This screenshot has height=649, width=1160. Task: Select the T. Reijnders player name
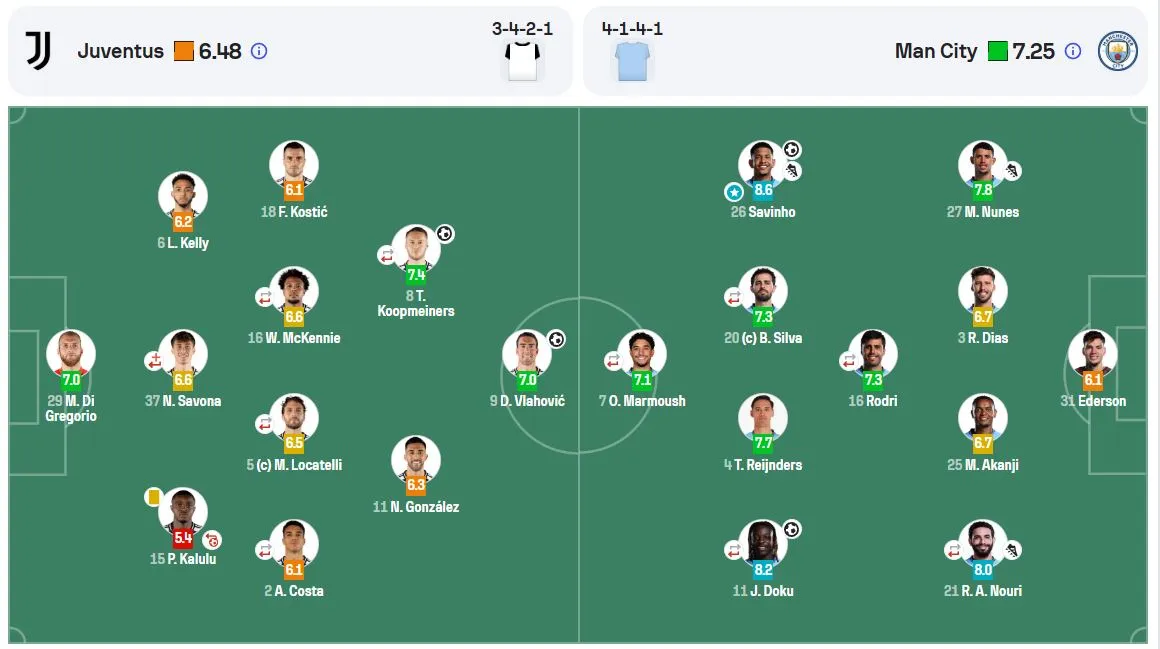[763, 465]
